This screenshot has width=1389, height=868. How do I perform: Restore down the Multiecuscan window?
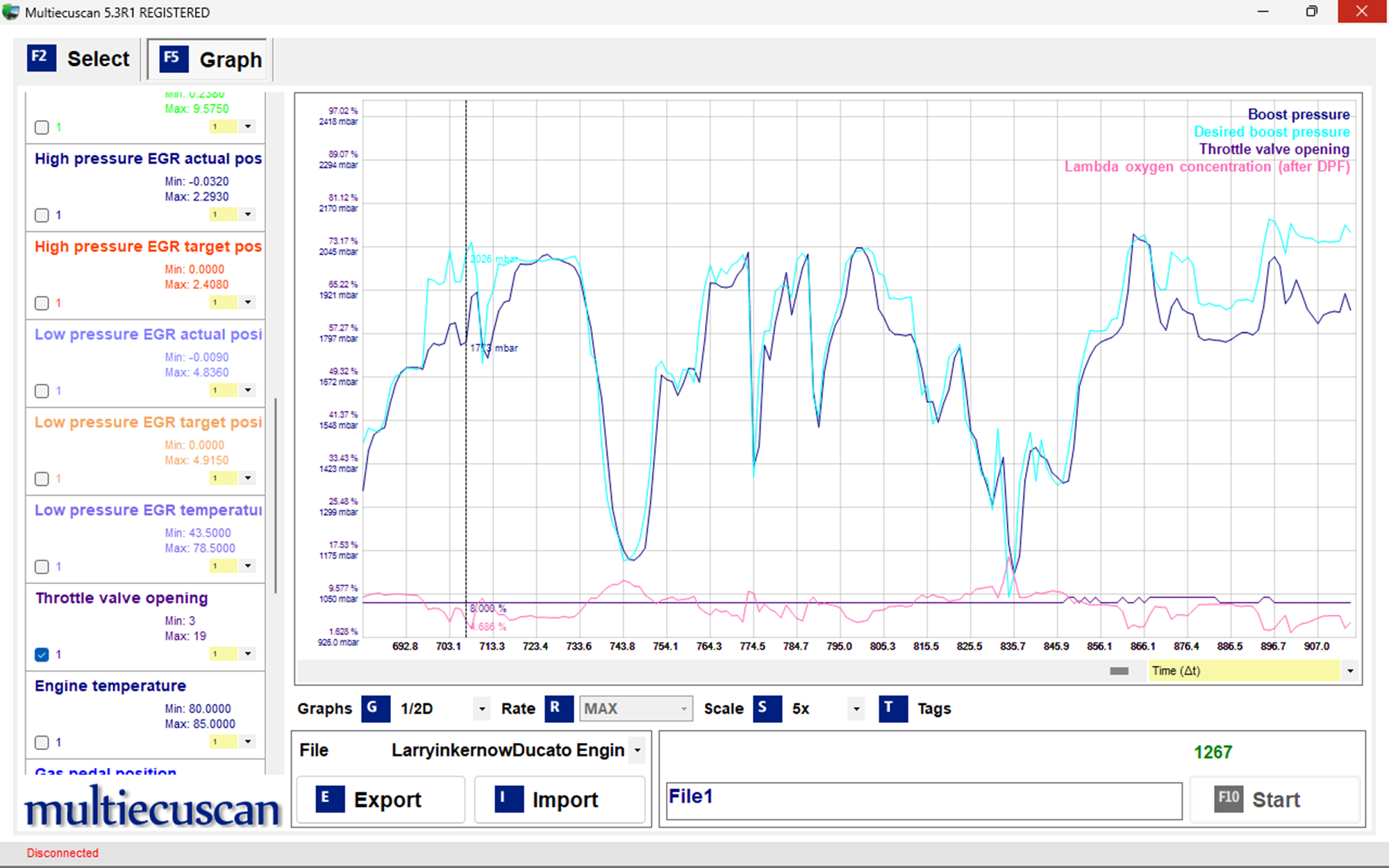click(1311, 12)
